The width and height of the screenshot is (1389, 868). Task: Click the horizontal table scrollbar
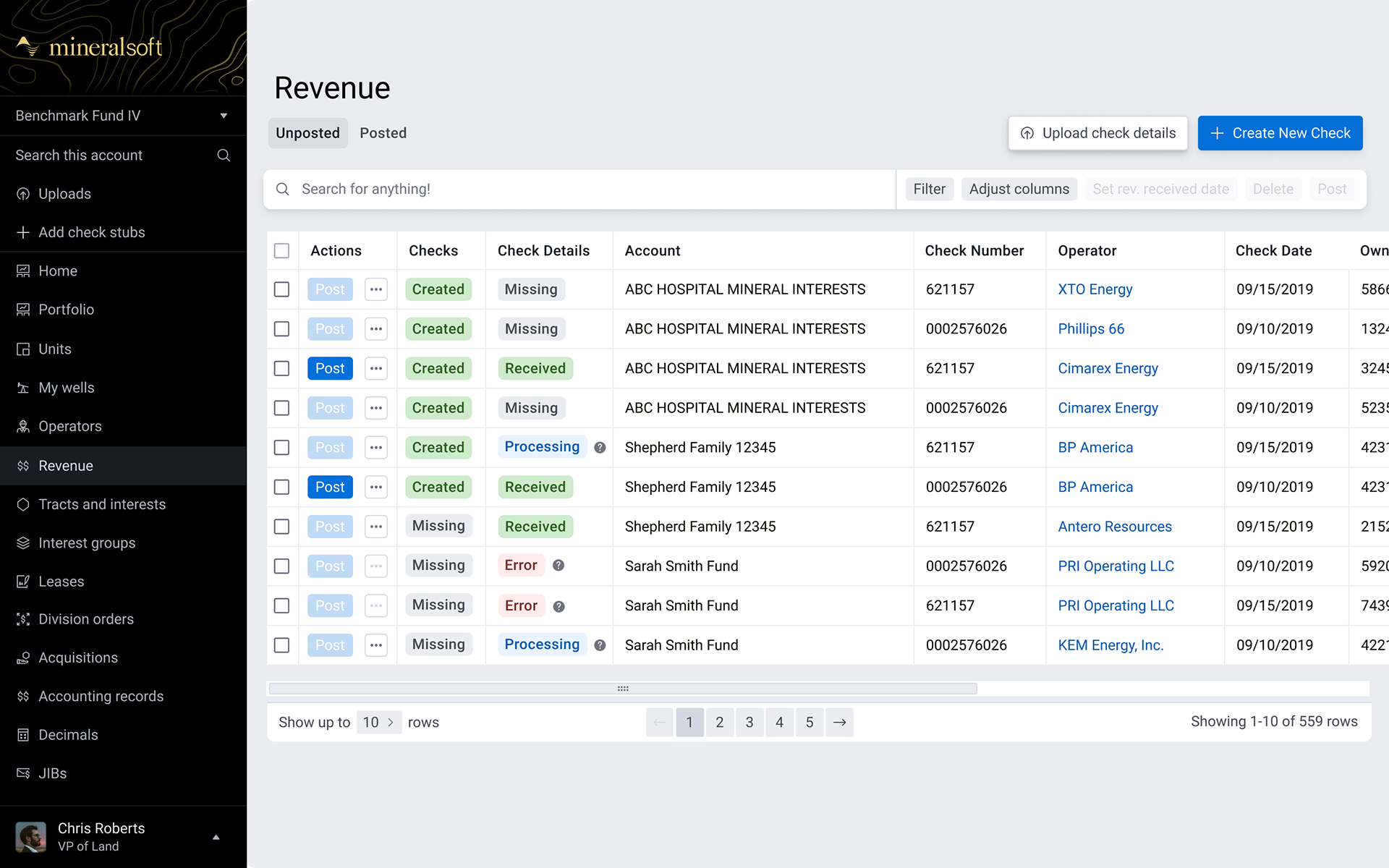pos(623,689)
